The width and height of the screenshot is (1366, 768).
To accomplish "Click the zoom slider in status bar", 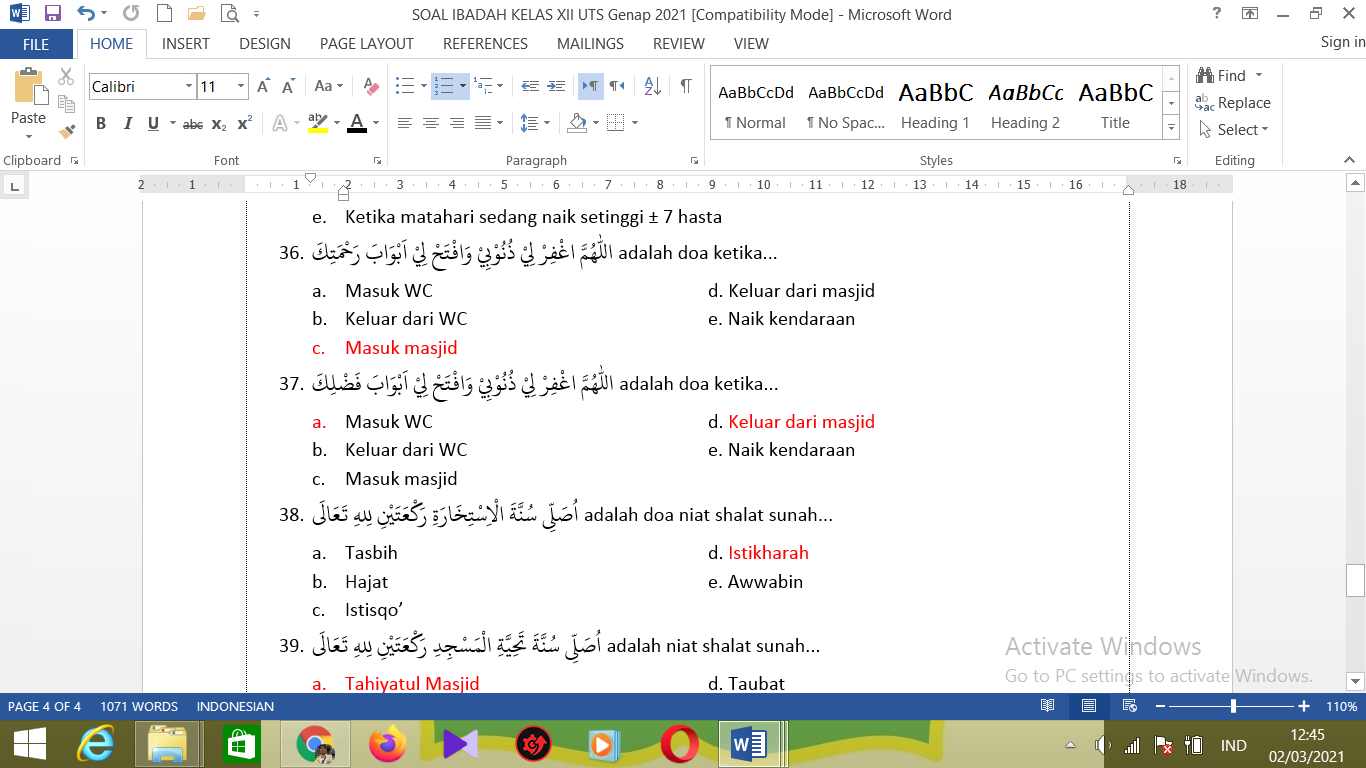I will point(1234,706).
